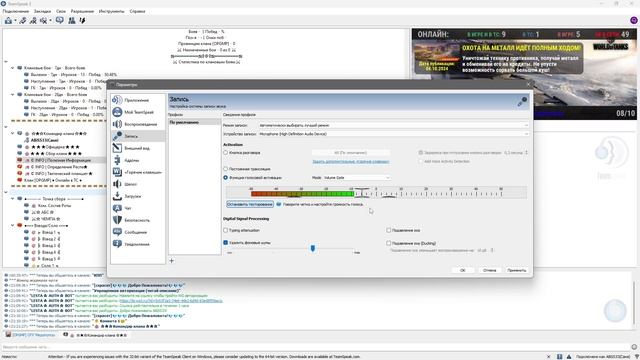Open the Разрешения menu

tap(82, 11)
